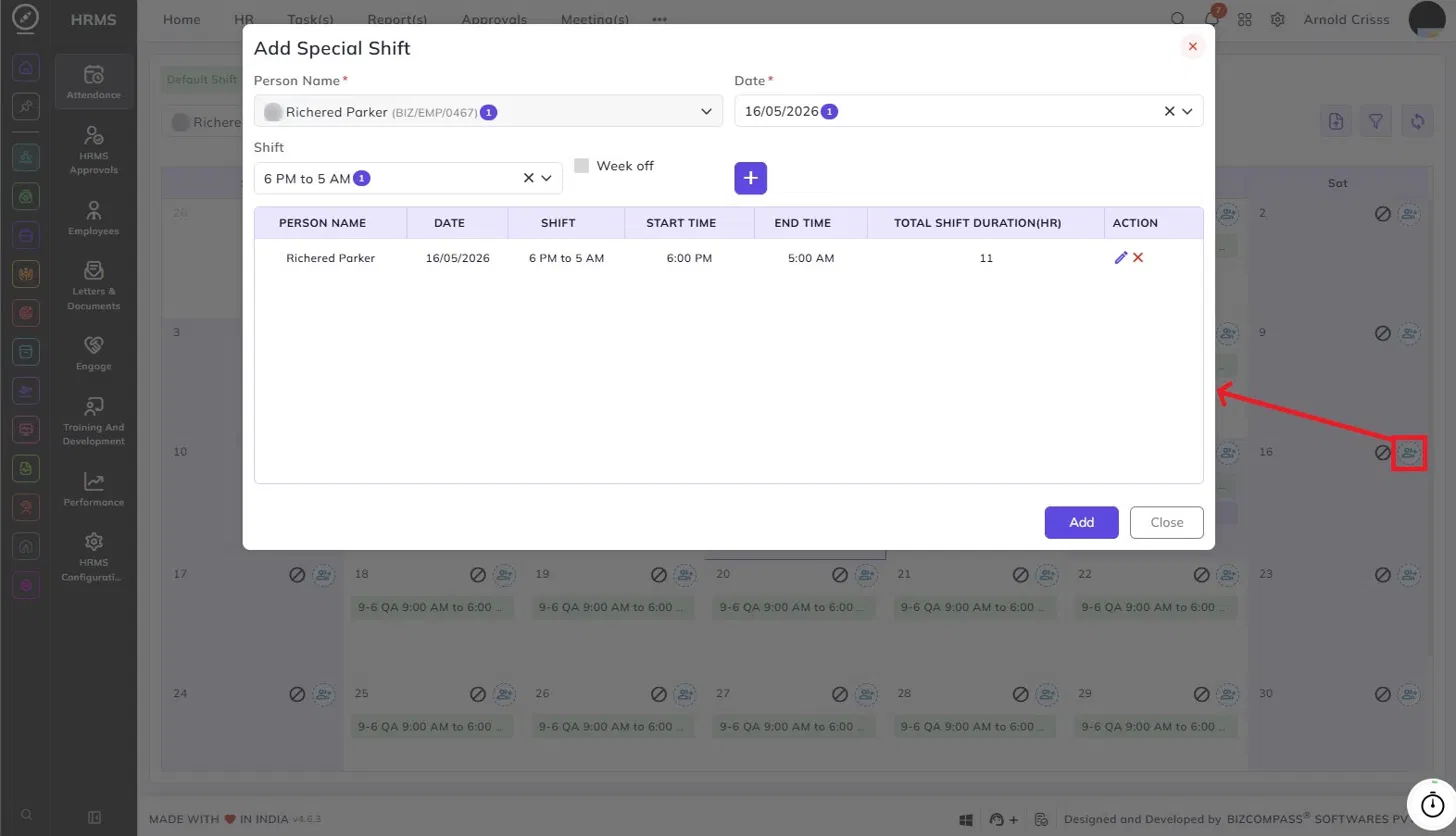The width and height of the screenshot is (1456, 836).
Task: Click the home icon in left rail
Action: click(x=27, y=68)
